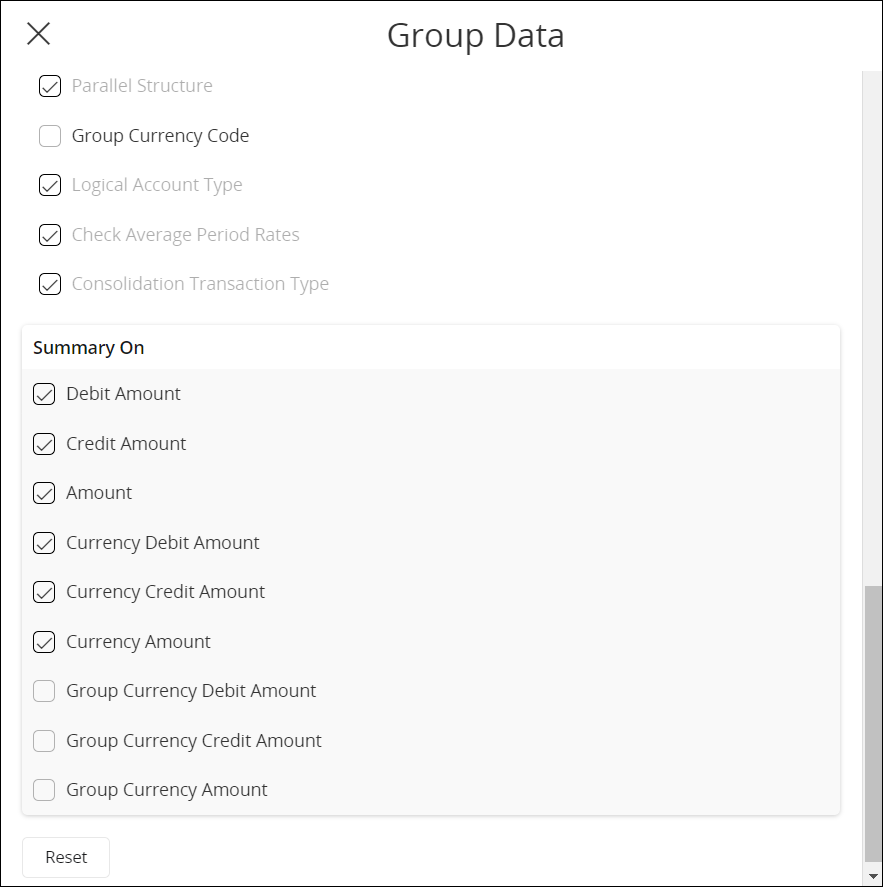The height and width of the screenshot is (887, 883).
Task: Uncheck Debit Amount under Summary On
Action: [44, 394]
